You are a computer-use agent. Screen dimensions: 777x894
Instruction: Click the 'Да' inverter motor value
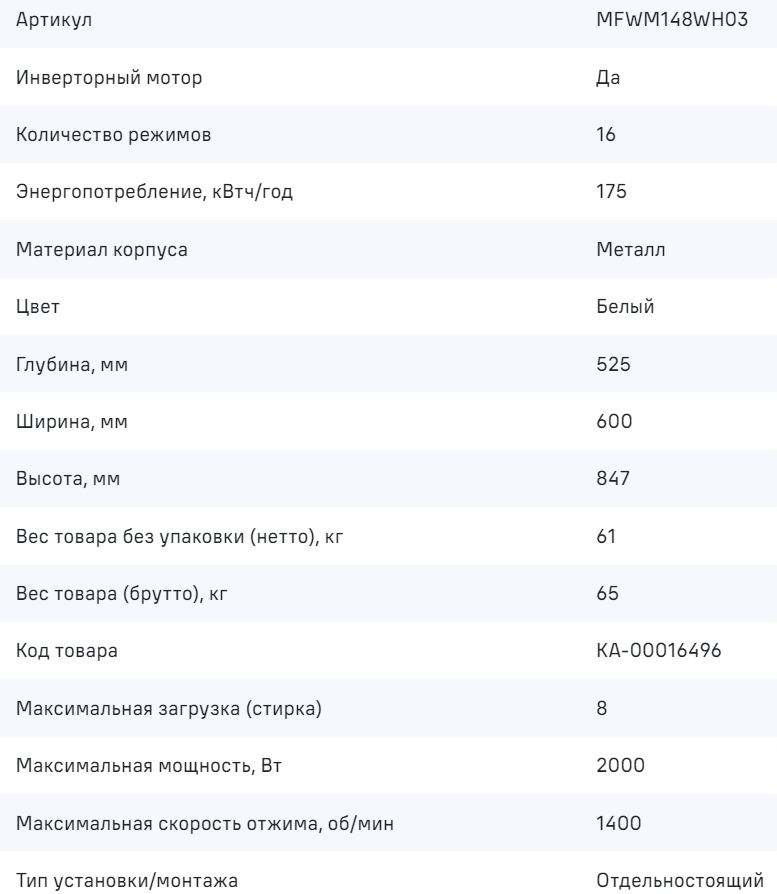coord(607,78)
